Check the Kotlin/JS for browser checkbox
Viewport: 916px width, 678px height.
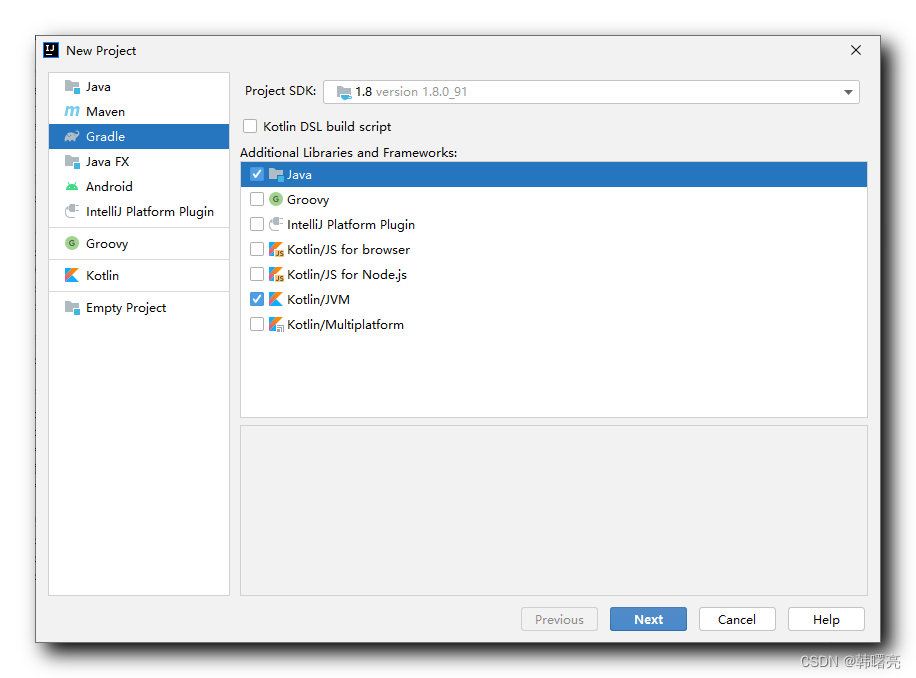[256, 249]
